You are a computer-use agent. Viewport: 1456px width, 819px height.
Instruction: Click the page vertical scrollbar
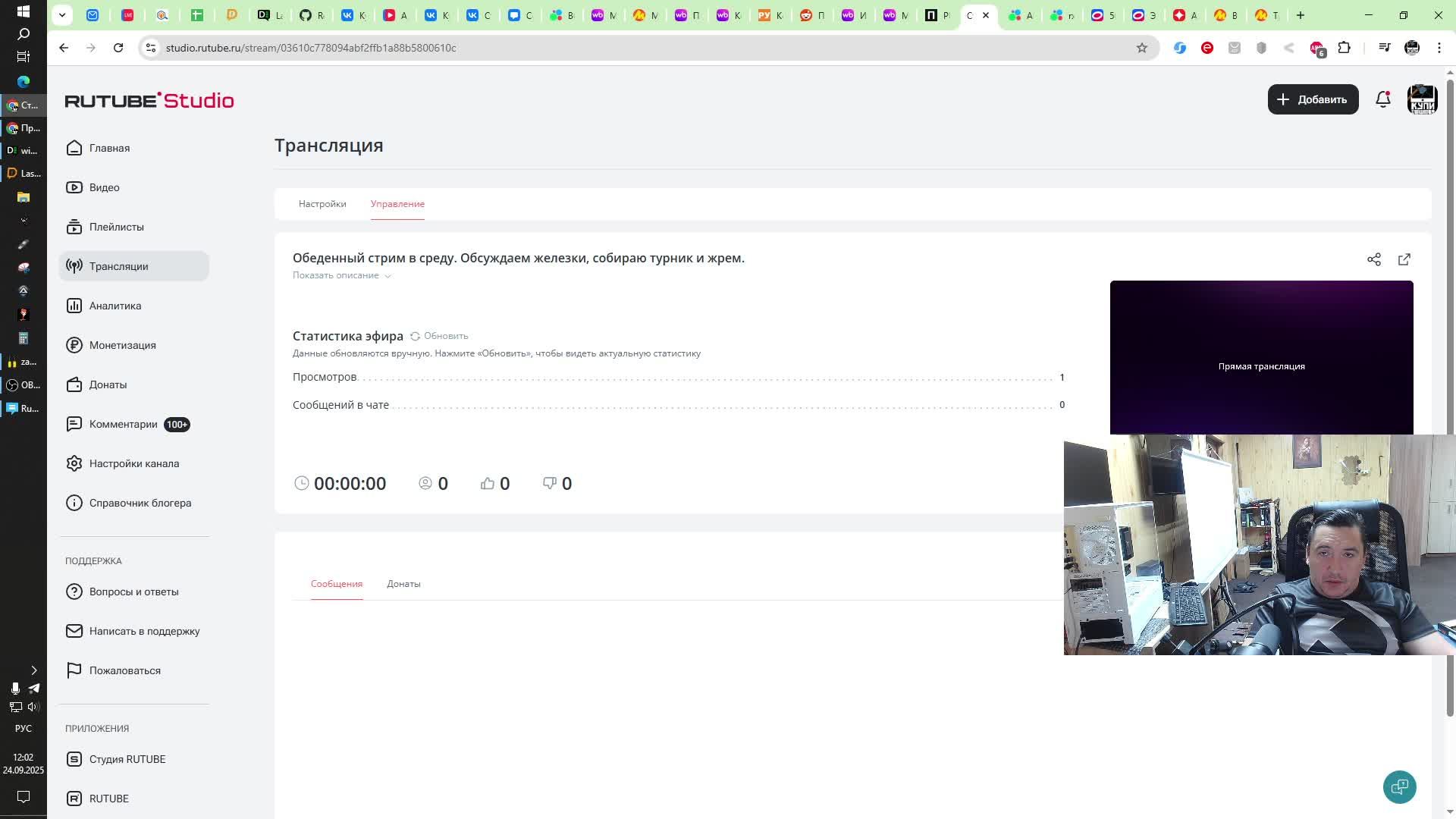(1450, 394)
